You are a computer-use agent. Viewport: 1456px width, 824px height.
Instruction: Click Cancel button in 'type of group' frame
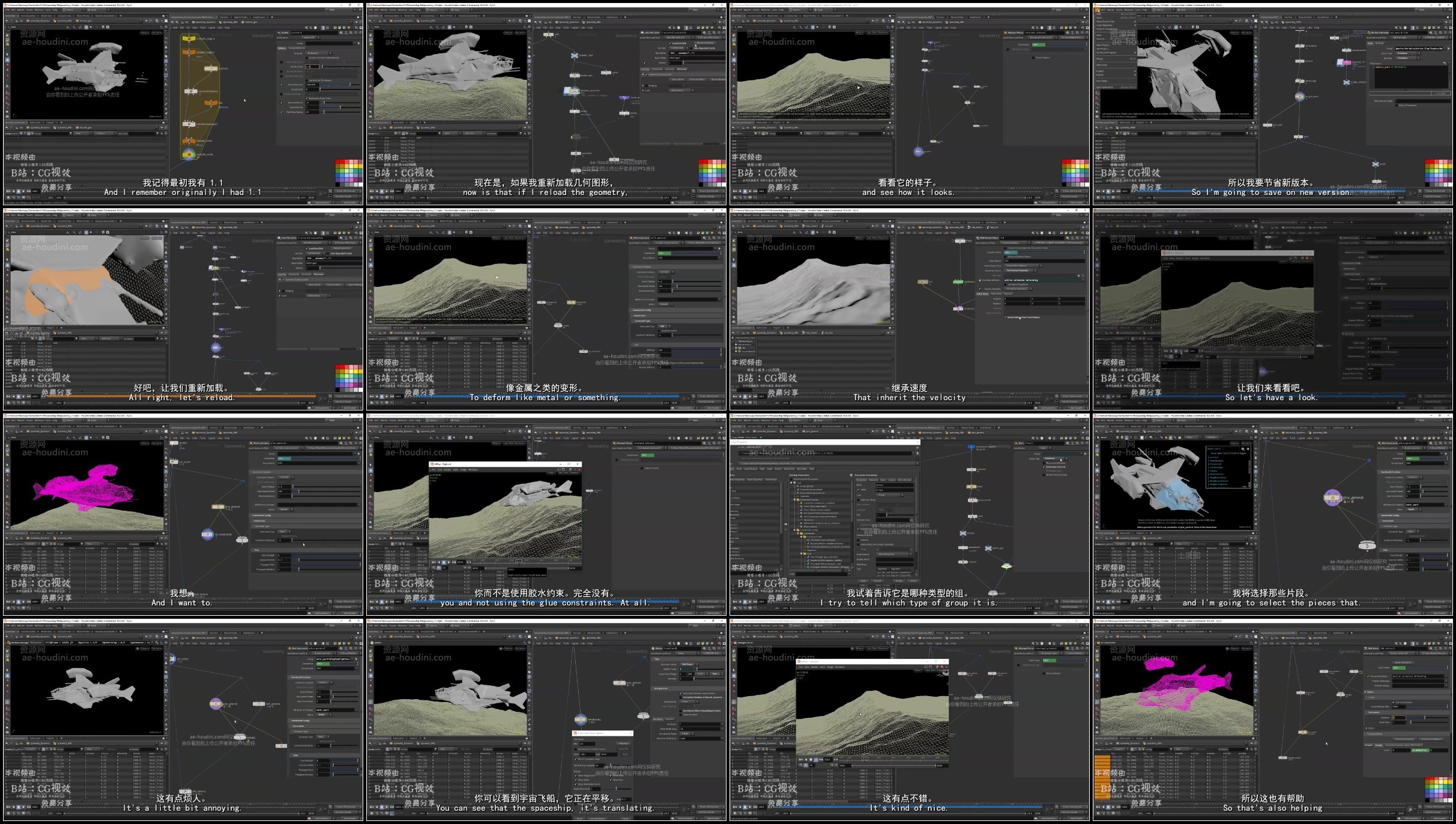(x=913, y=580)
